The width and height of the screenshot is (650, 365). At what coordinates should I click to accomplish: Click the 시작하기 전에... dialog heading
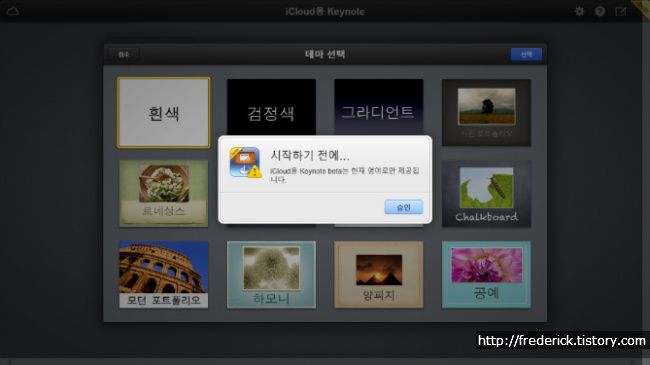[x=310, y=156]
